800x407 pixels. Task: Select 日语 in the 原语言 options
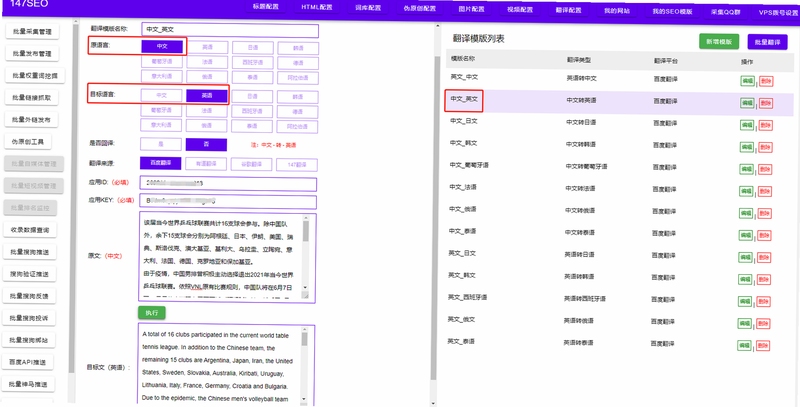click(x=253, y=47)
